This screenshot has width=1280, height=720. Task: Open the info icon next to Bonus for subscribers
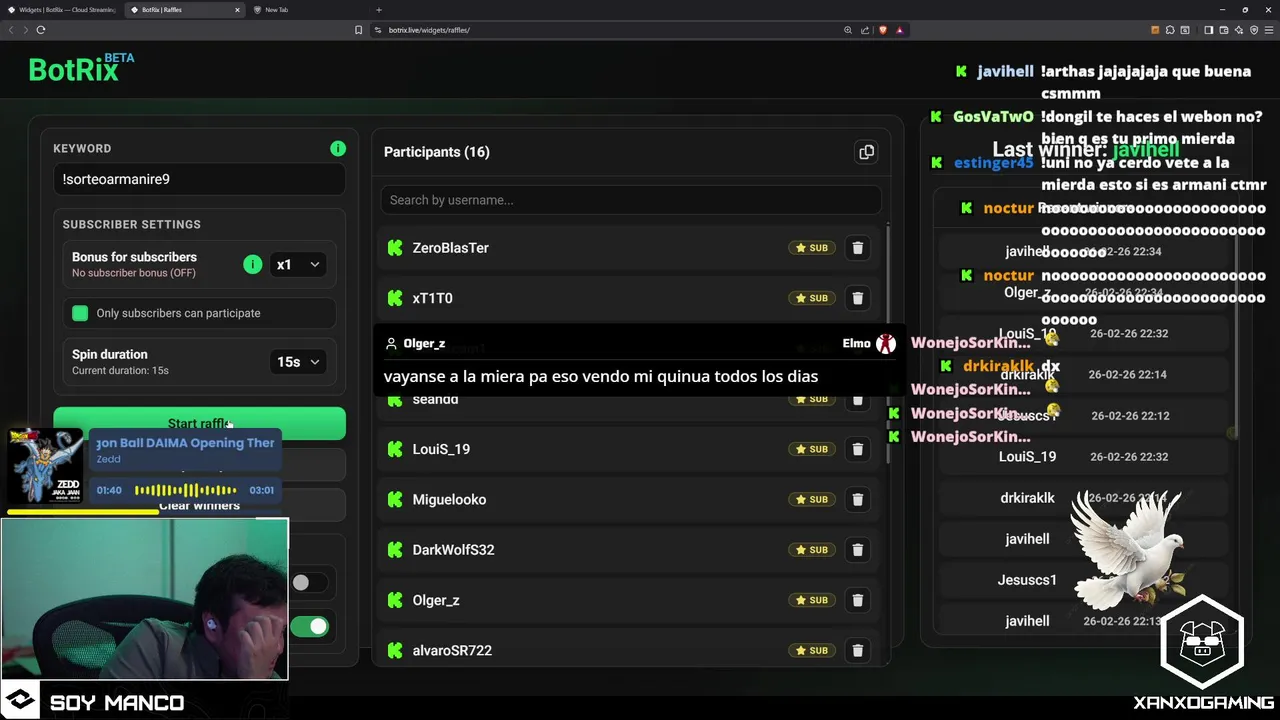pos(252,264)
